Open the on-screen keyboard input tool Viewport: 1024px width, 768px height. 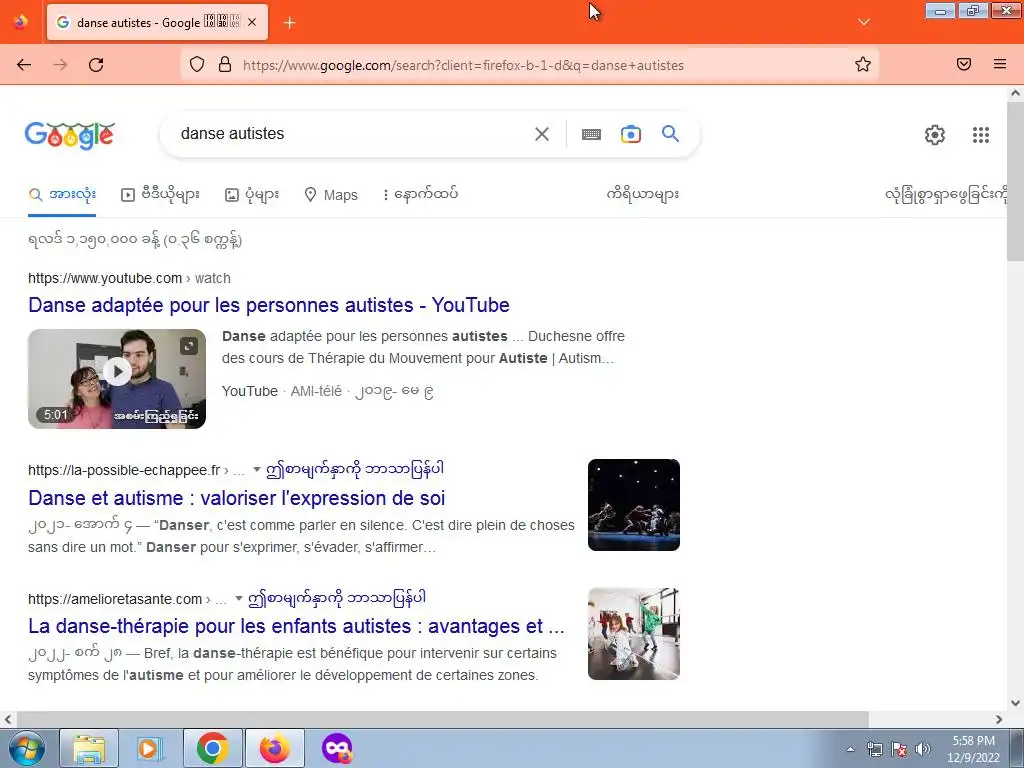coord(592,135)
